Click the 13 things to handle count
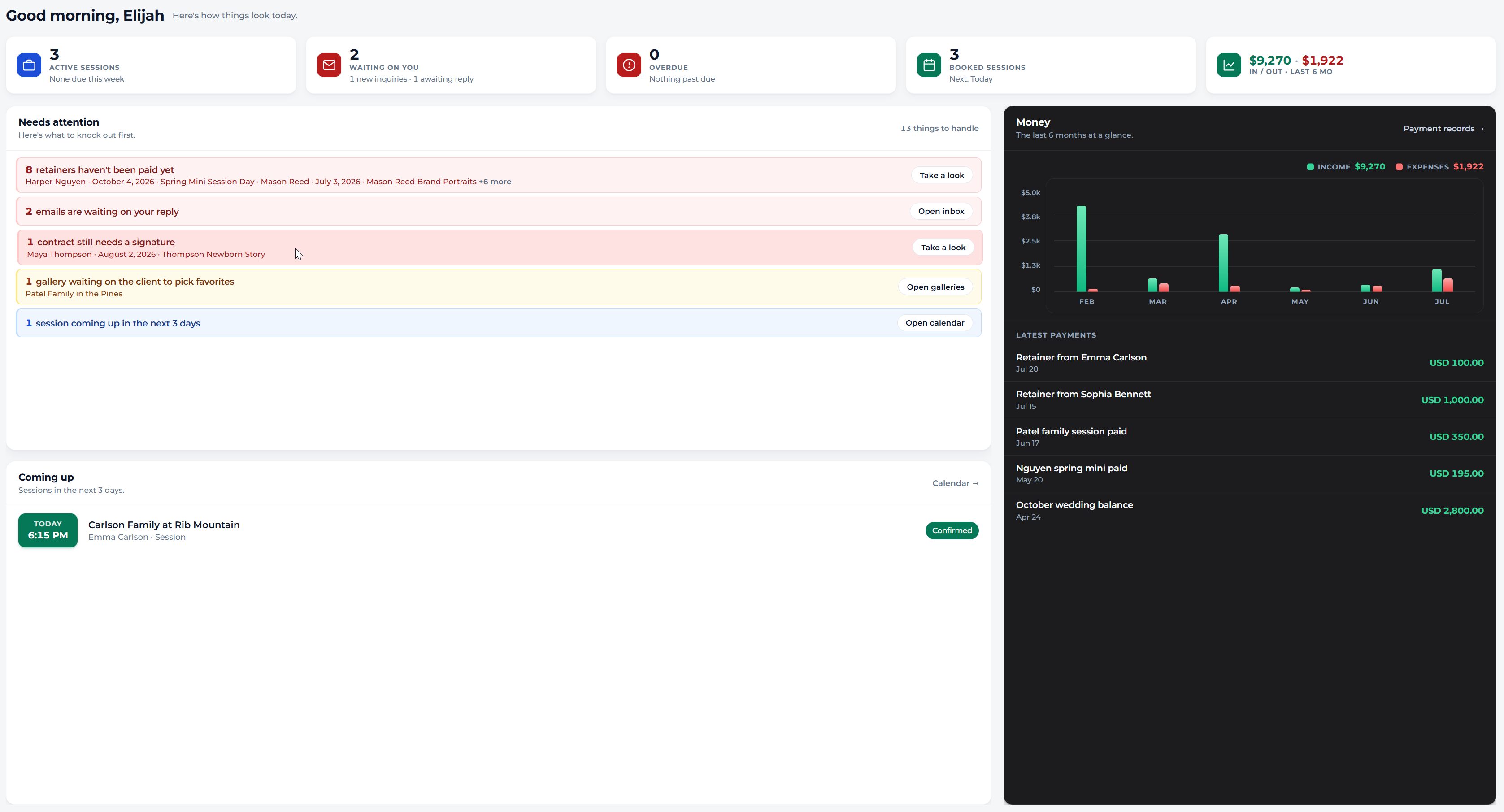Screen dimensions: 1504x812 939,128
